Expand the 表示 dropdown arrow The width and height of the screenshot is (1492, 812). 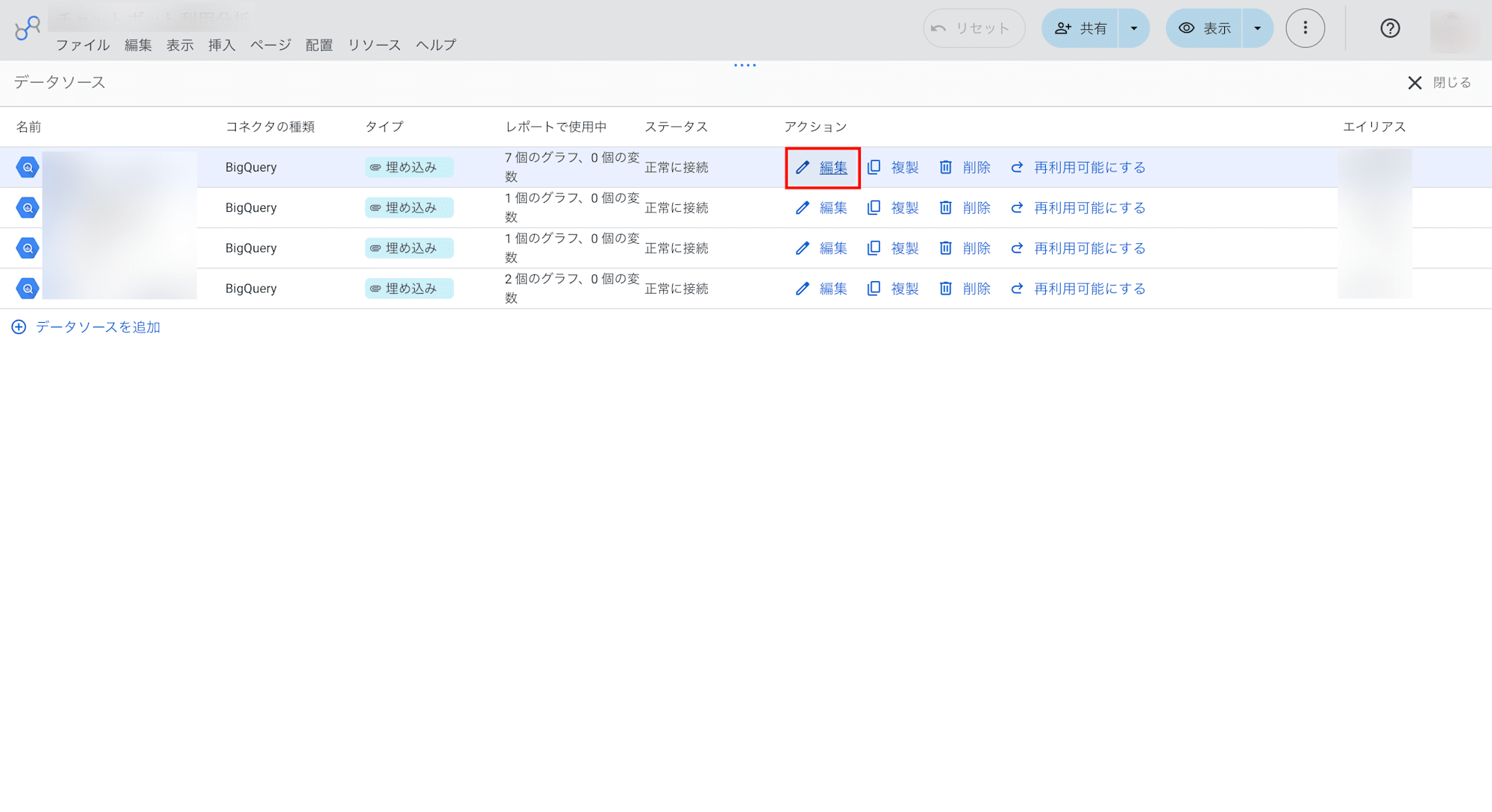pos(1258,28)
